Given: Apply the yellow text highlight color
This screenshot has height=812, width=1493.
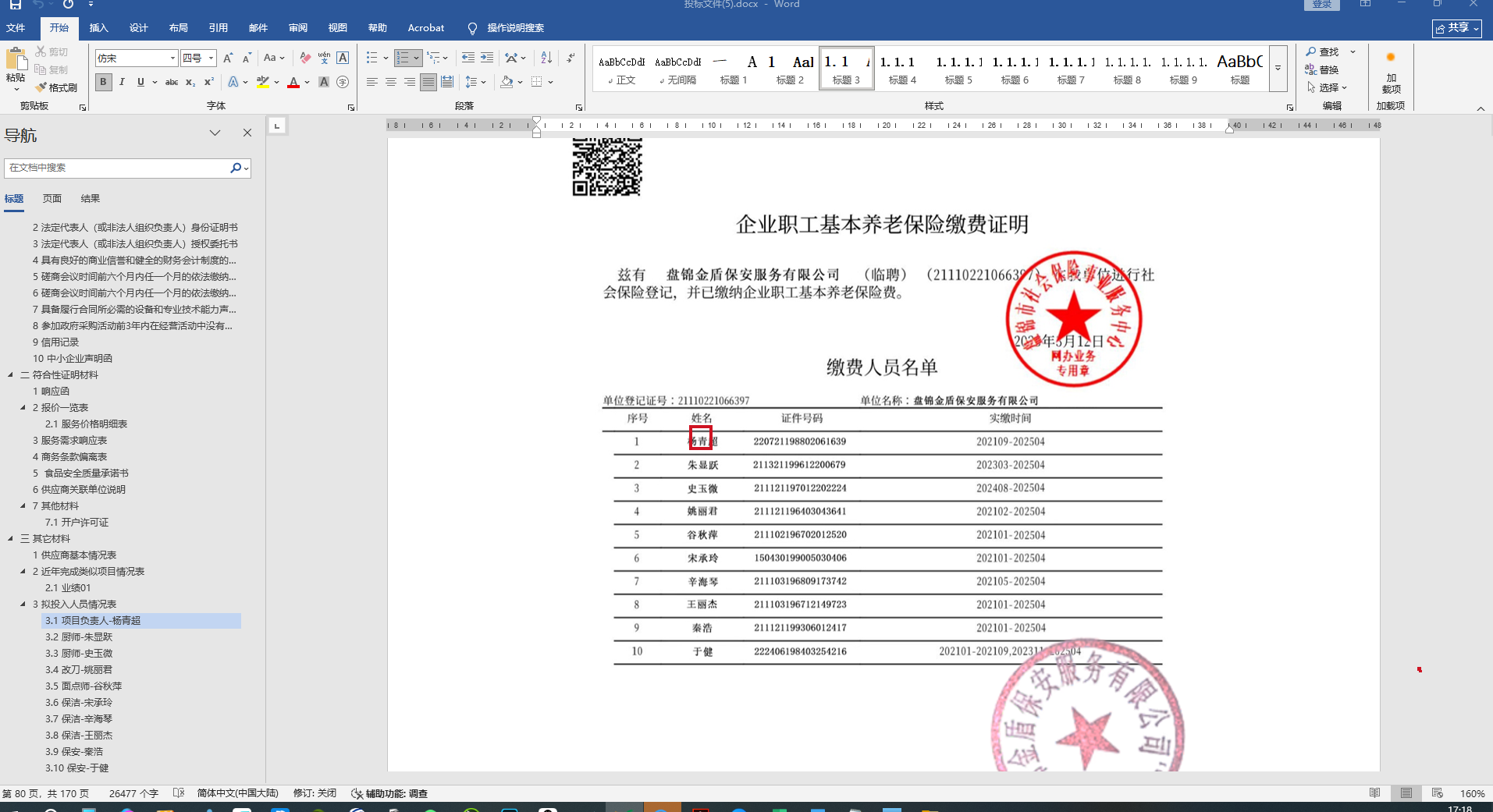Looking at the screenshot, I should pyautogui.click(x=262, y=82).
